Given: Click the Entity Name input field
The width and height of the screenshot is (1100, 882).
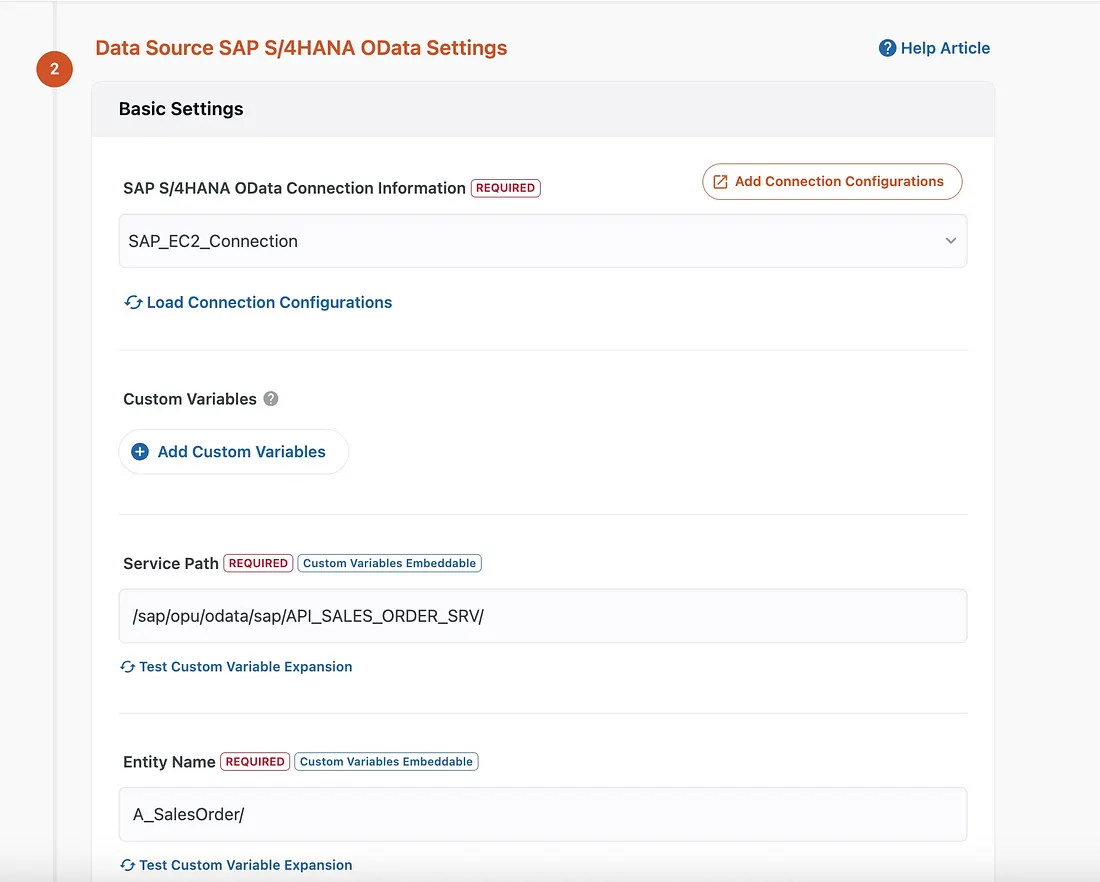Looking at the screenshot, I should [543, 815].
